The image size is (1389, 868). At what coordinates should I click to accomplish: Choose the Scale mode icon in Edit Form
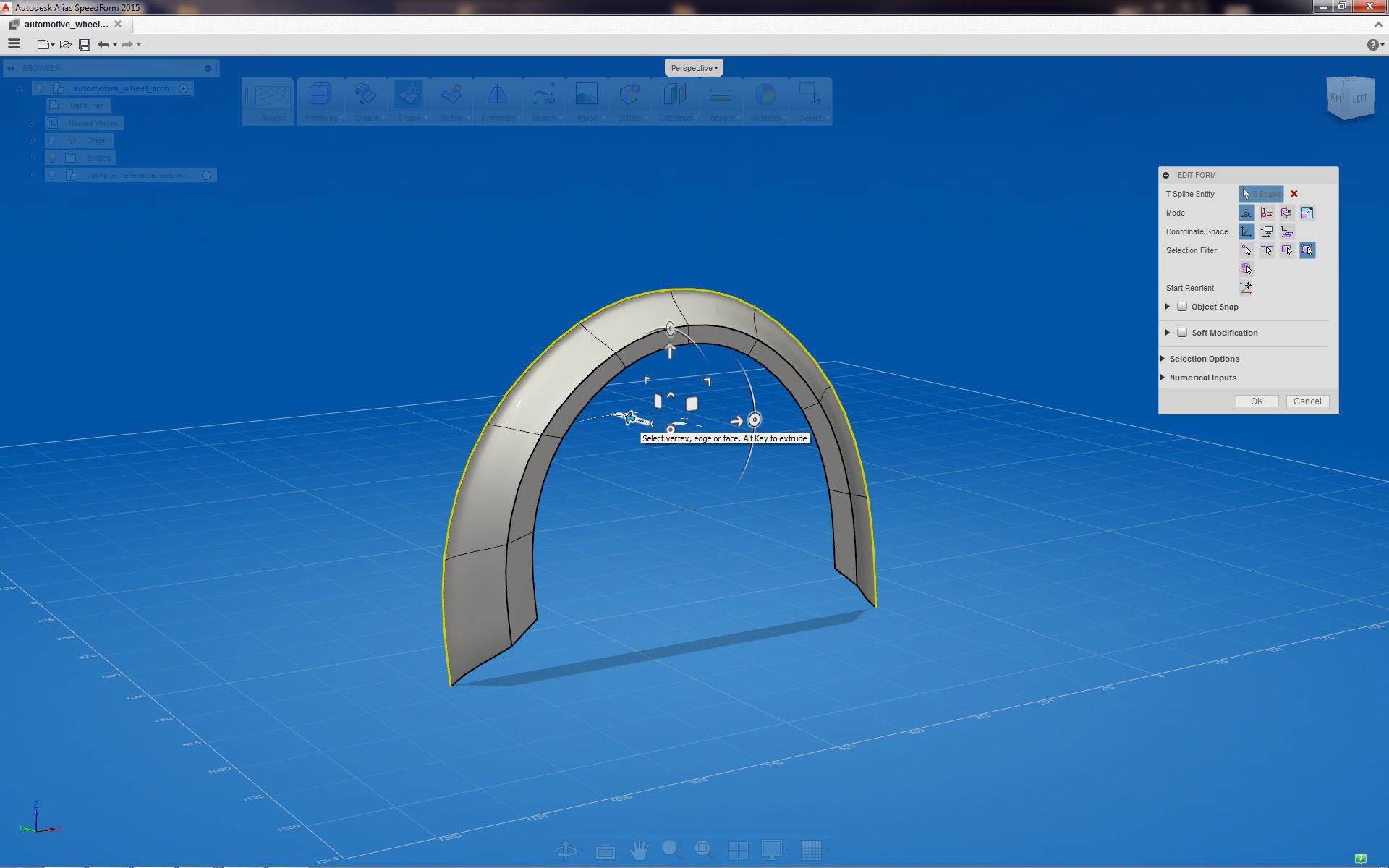(x=1307, y=213)
